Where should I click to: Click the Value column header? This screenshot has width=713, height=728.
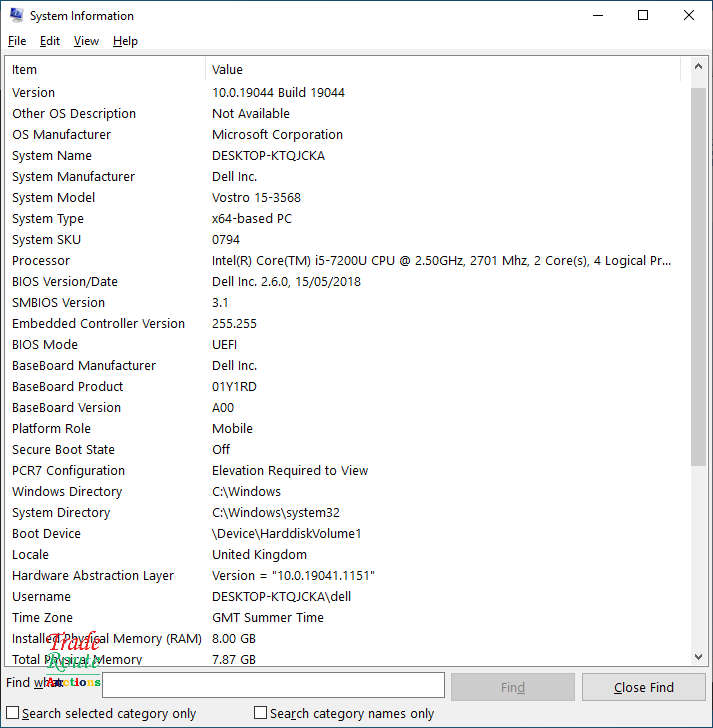click(443, 69)
